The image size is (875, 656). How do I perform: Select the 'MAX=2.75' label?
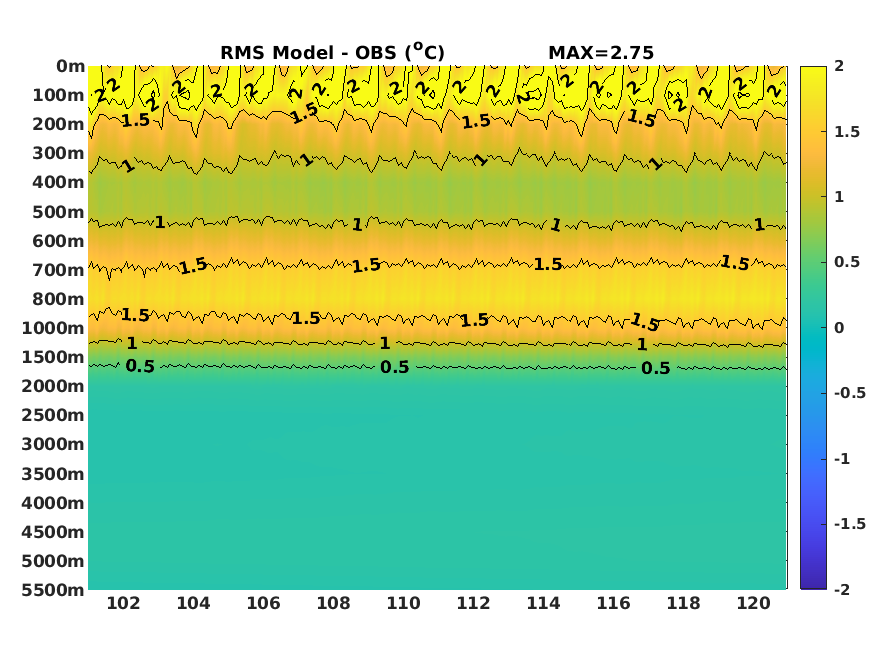600,52
